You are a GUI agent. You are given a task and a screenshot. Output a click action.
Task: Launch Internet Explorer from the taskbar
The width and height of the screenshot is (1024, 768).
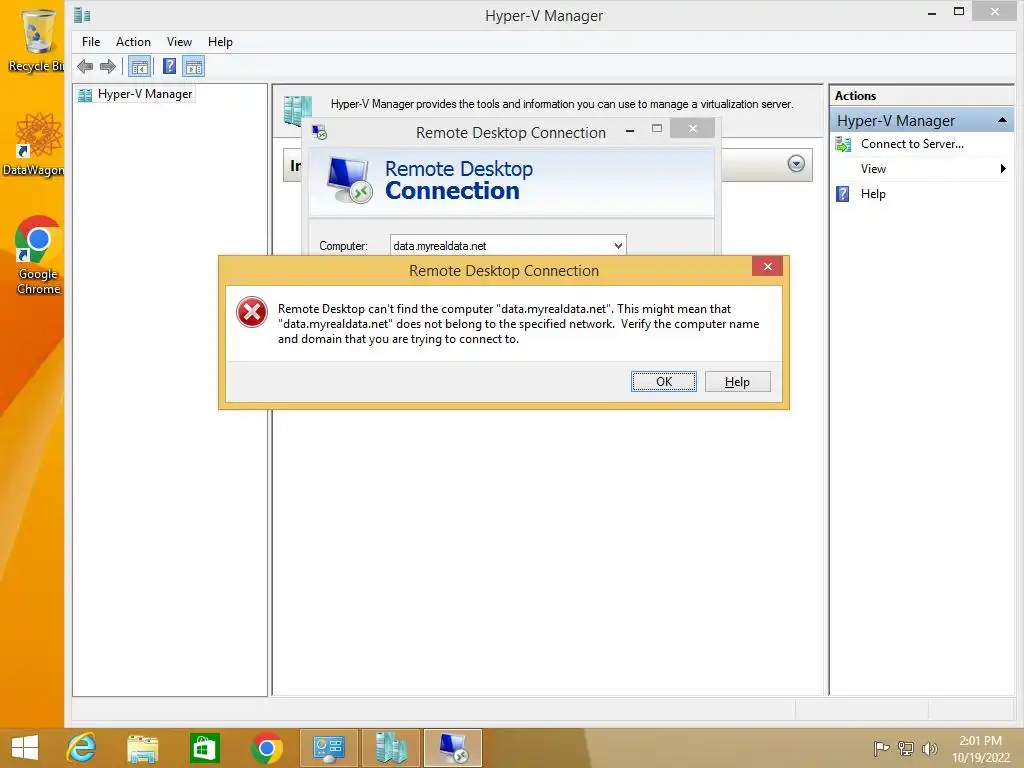(81, 748)
